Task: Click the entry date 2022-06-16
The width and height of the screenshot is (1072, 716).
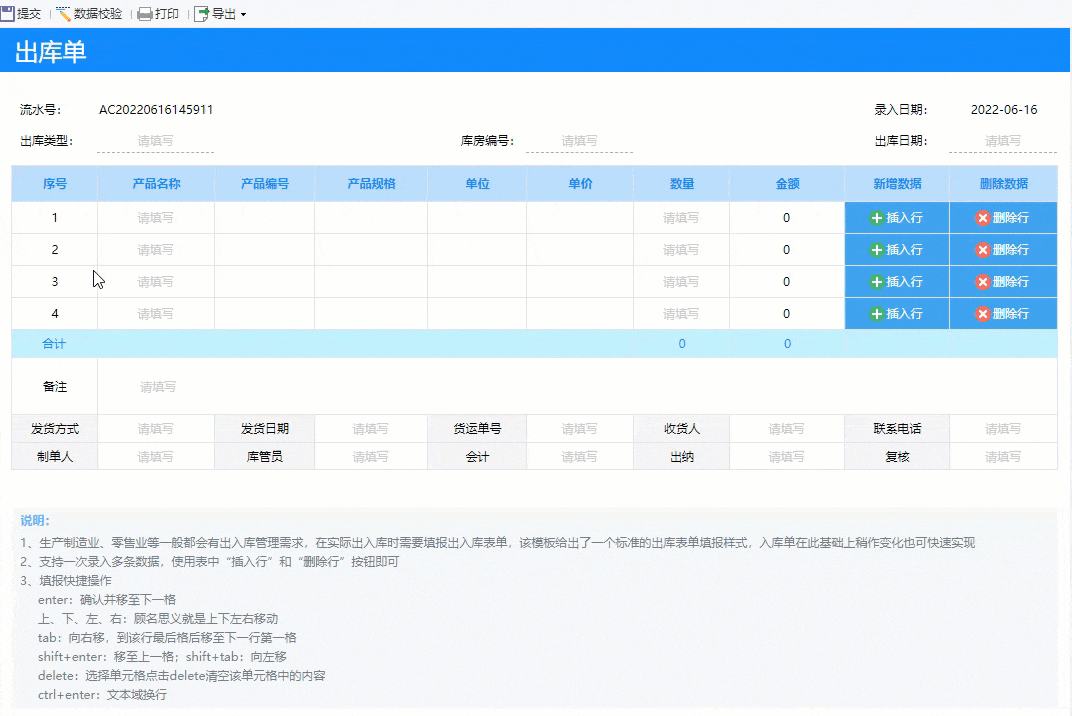Action: pos(1004,109)
